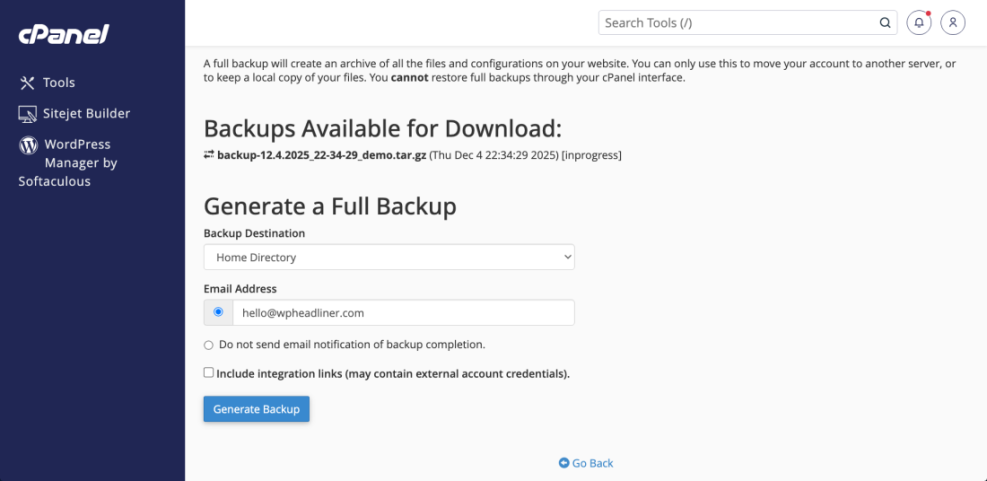Click the Go Back arrow icon
The height and width of the screenshot is (481, 987).
(564, 463)
